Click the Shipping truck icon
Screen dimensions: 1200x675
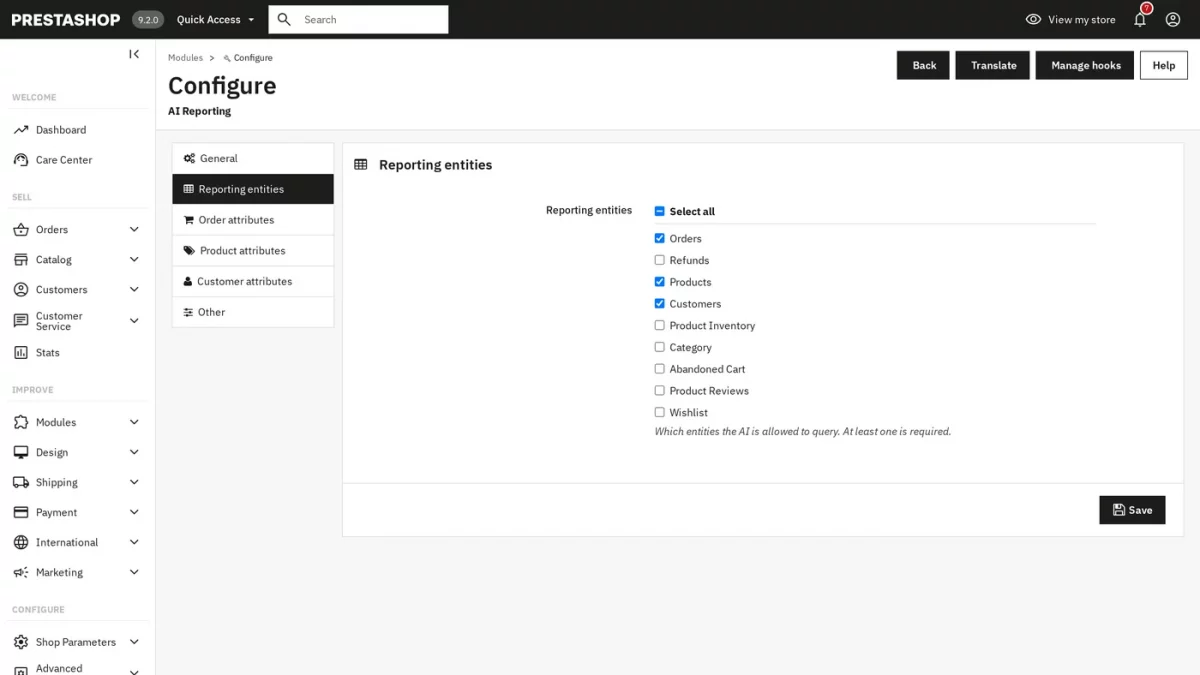tap(21, 482)
